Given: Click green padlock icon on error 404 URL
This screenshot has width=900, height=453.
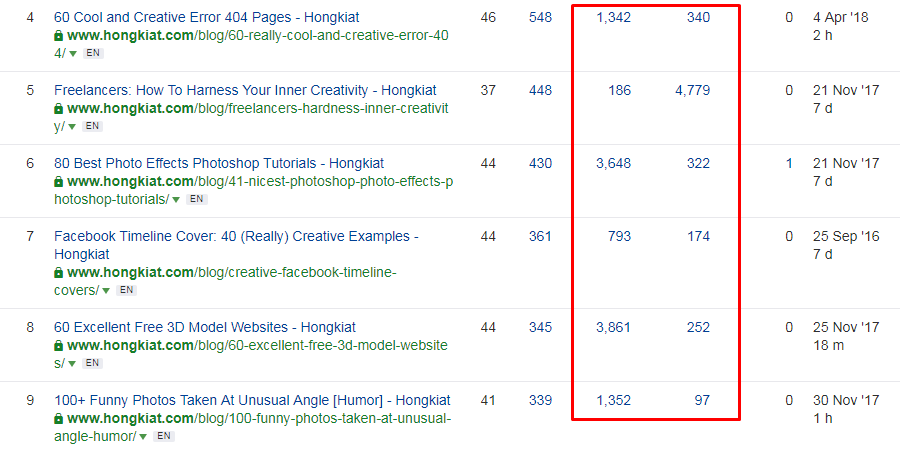Looking at the screenshot, I should pos(59,36).
